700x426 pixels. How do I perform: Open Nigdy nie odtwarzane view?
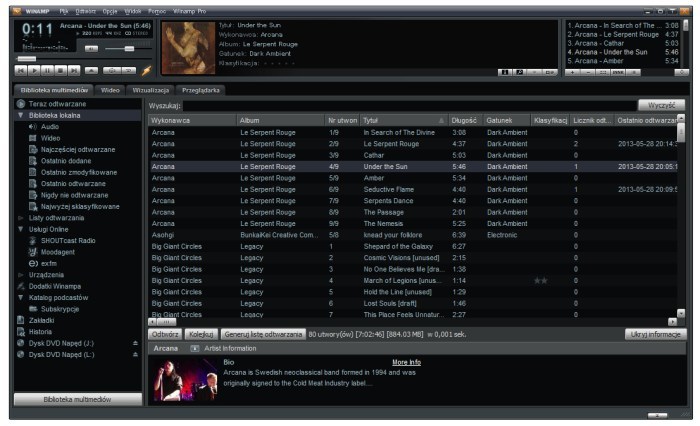(x=74, y=195)
